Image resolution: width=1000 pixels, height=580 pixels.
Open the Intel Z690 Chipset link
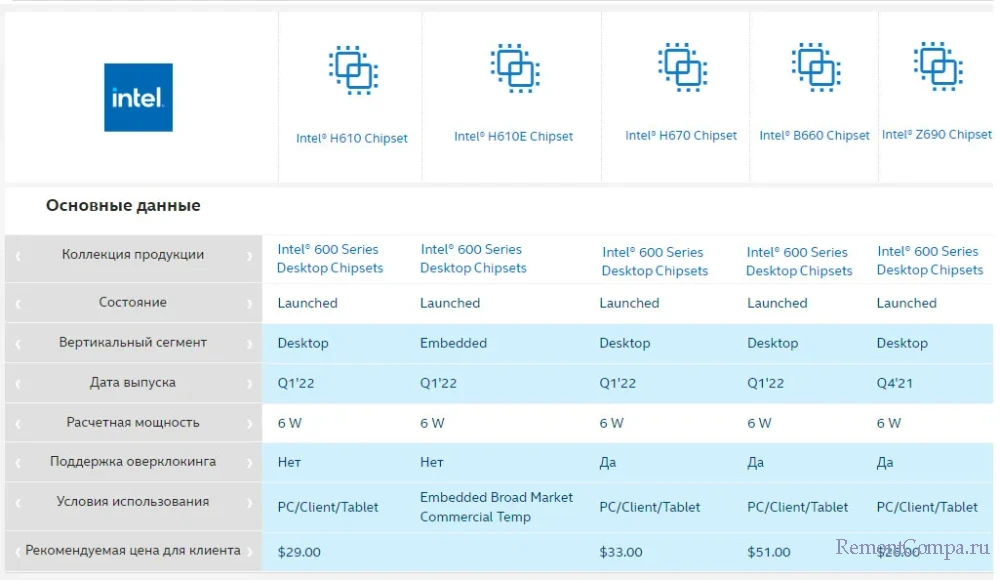click(x=937, y=135)
